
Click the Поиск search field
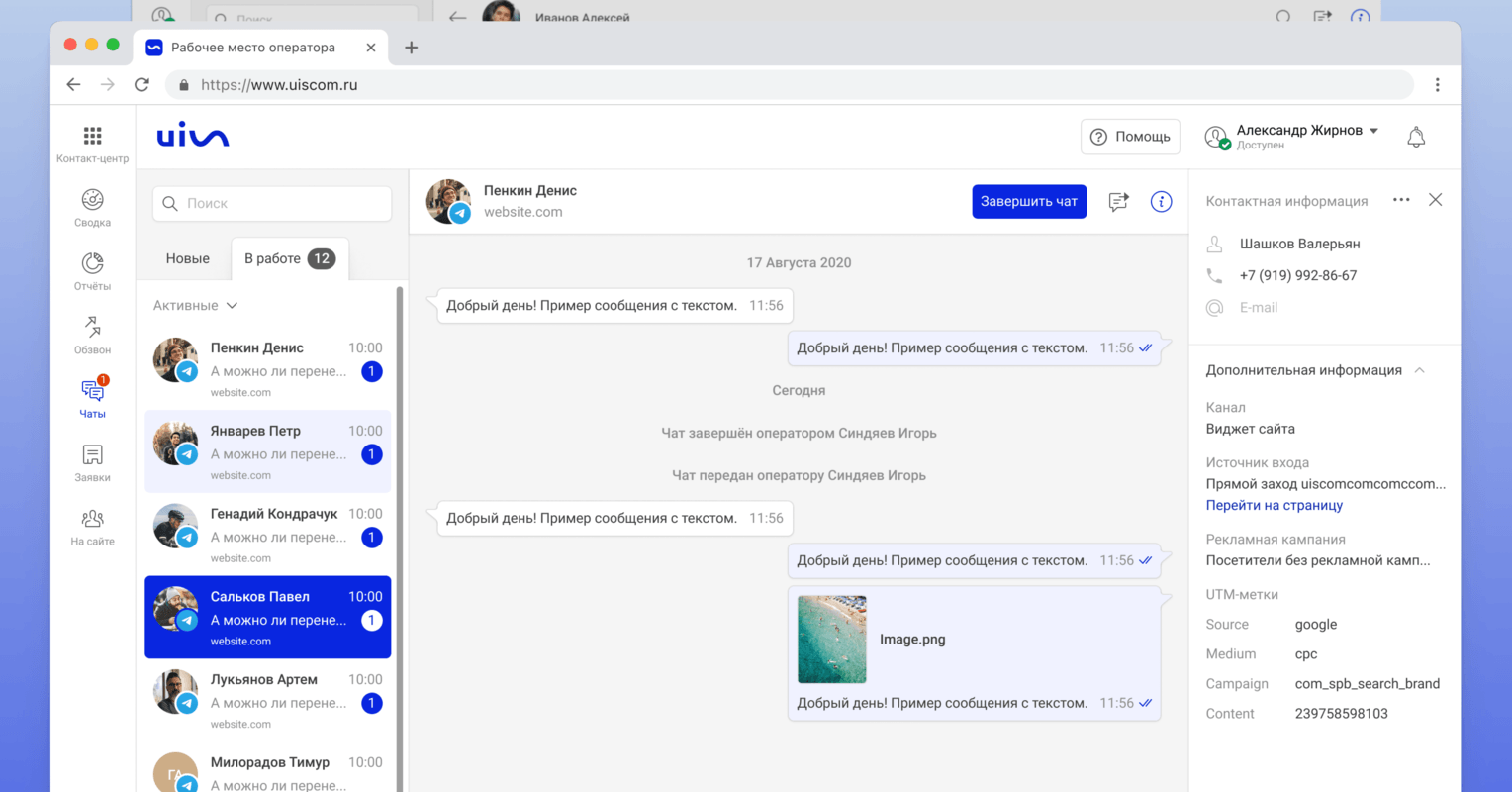click(x=272, y=203)
